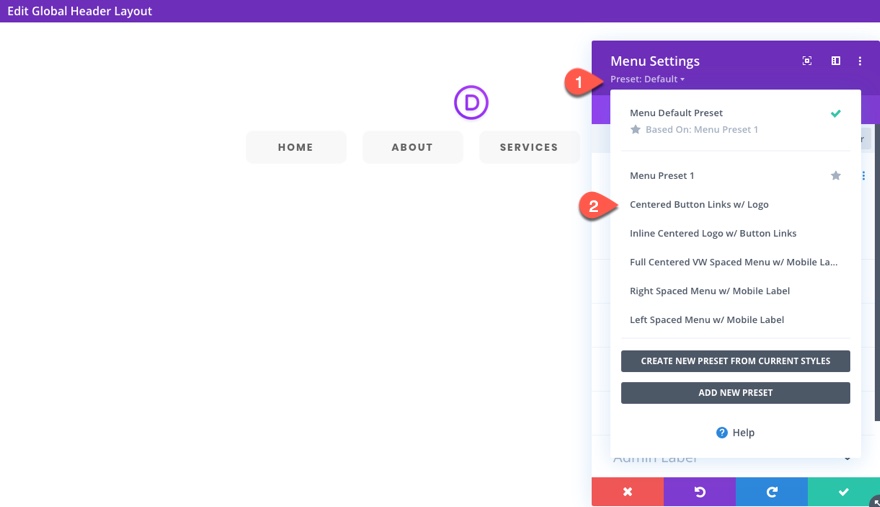This screenshot has height=507, width=880.
Task: Select Right Spaced Menu w/ Mobile Label
Action: [x=709, y=291]
